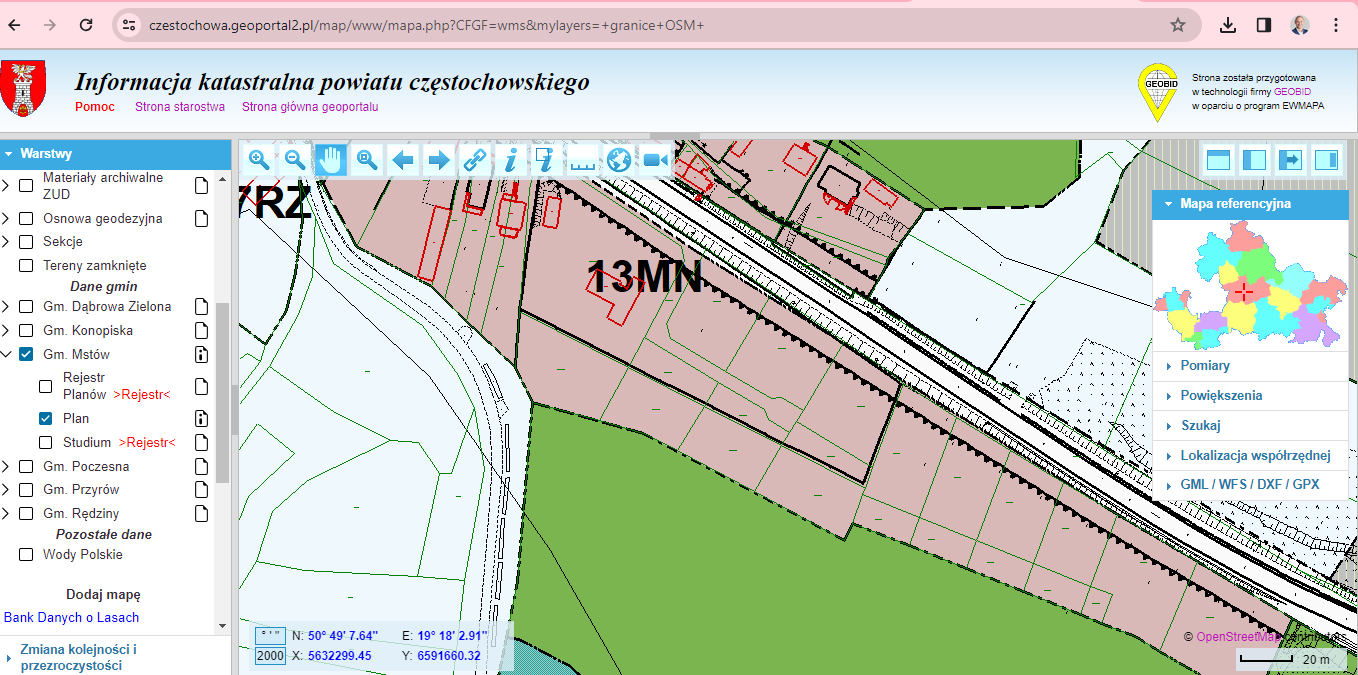Uncheck the Gm. Mstów layer checkbox

pos(26,355)
